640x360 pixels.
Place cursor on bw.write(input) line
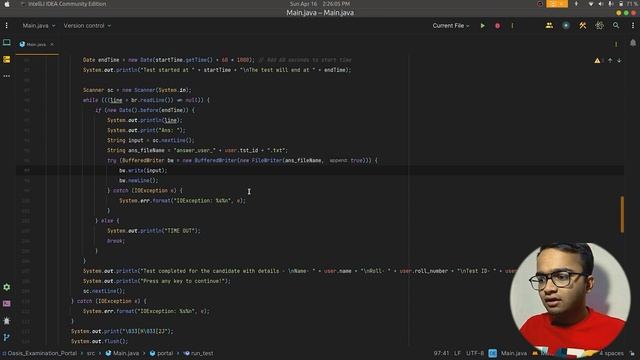(143, 171)
